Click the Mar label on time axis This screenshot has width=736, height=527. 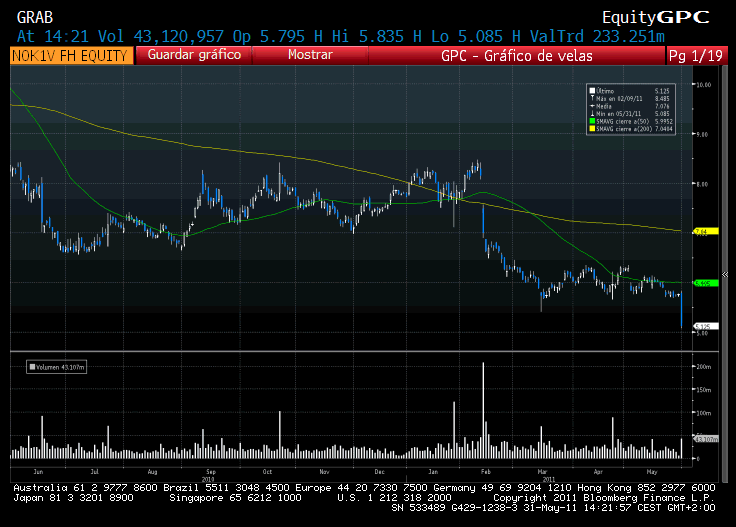[542, 472]
